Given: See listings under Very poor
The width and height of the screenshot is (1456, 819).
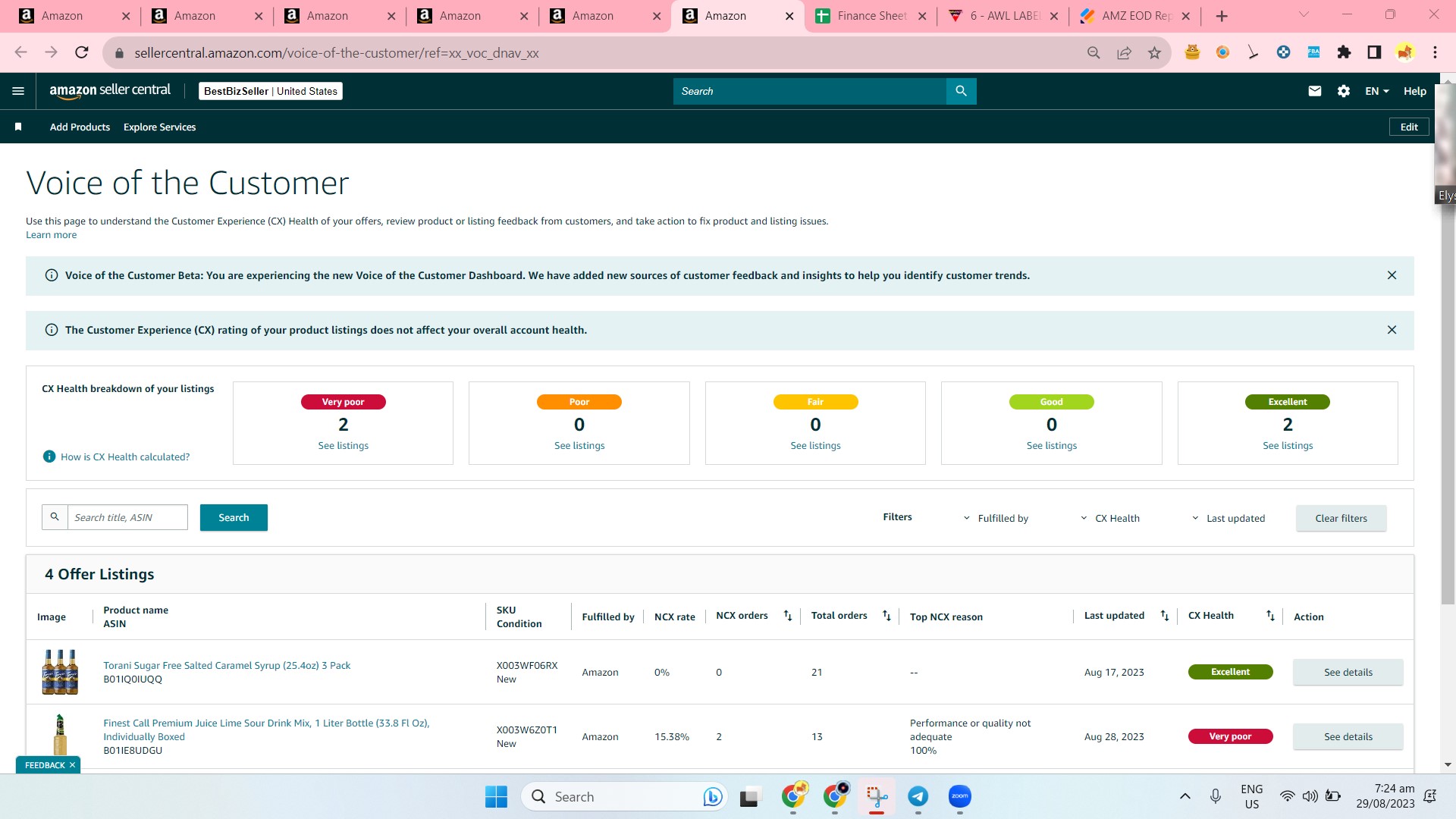Looking at the screenshot, I should click(x=343, y=446).
